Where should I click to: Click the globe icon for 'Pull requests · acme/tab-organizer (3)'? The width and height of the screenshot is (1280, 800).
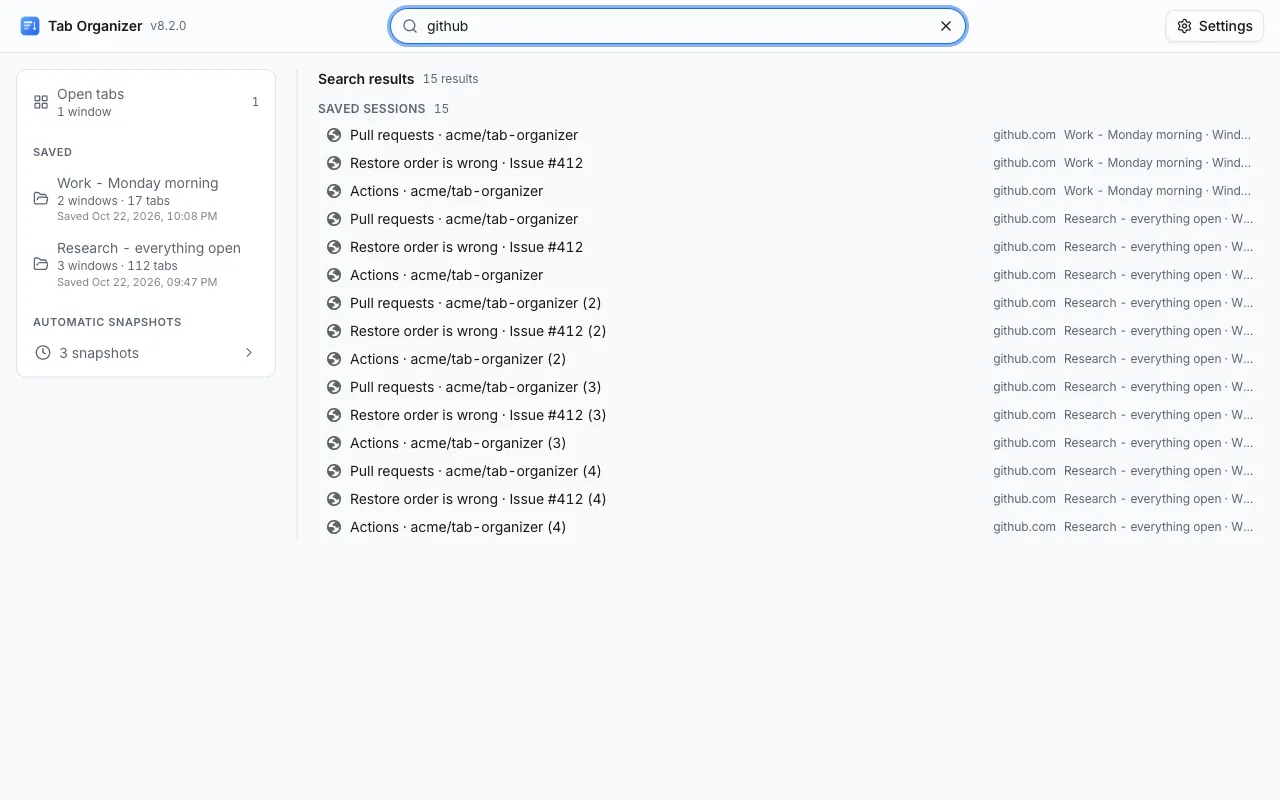point(334,387)
